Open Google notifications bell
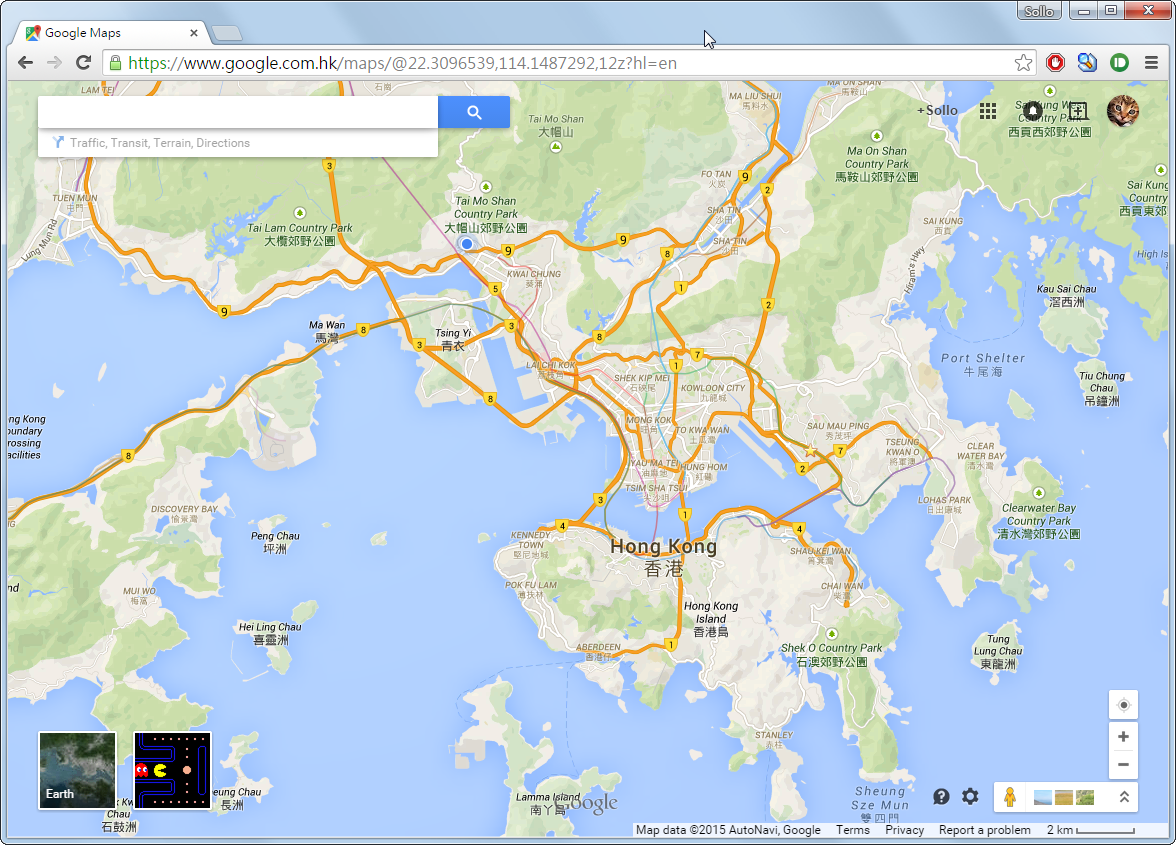The width and height of the screenshot is (1176, 845). point(1032,111)
